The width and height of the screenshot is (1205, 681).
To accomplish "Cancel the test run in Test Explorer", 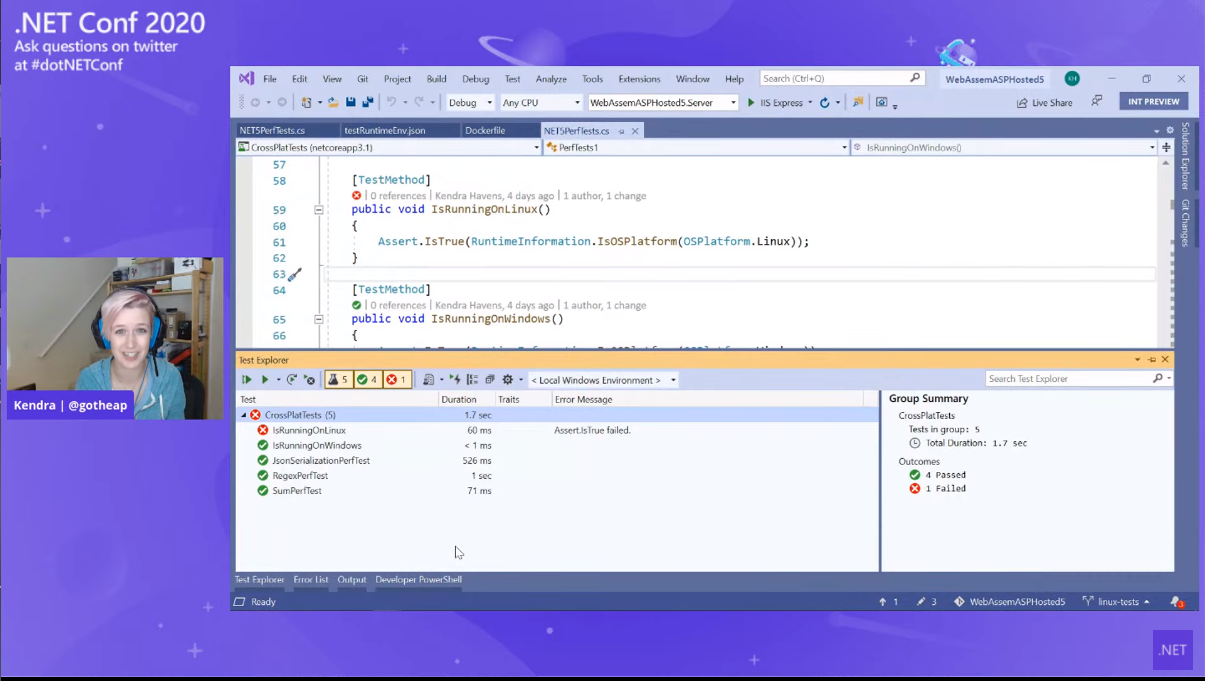I will [309, 380].
